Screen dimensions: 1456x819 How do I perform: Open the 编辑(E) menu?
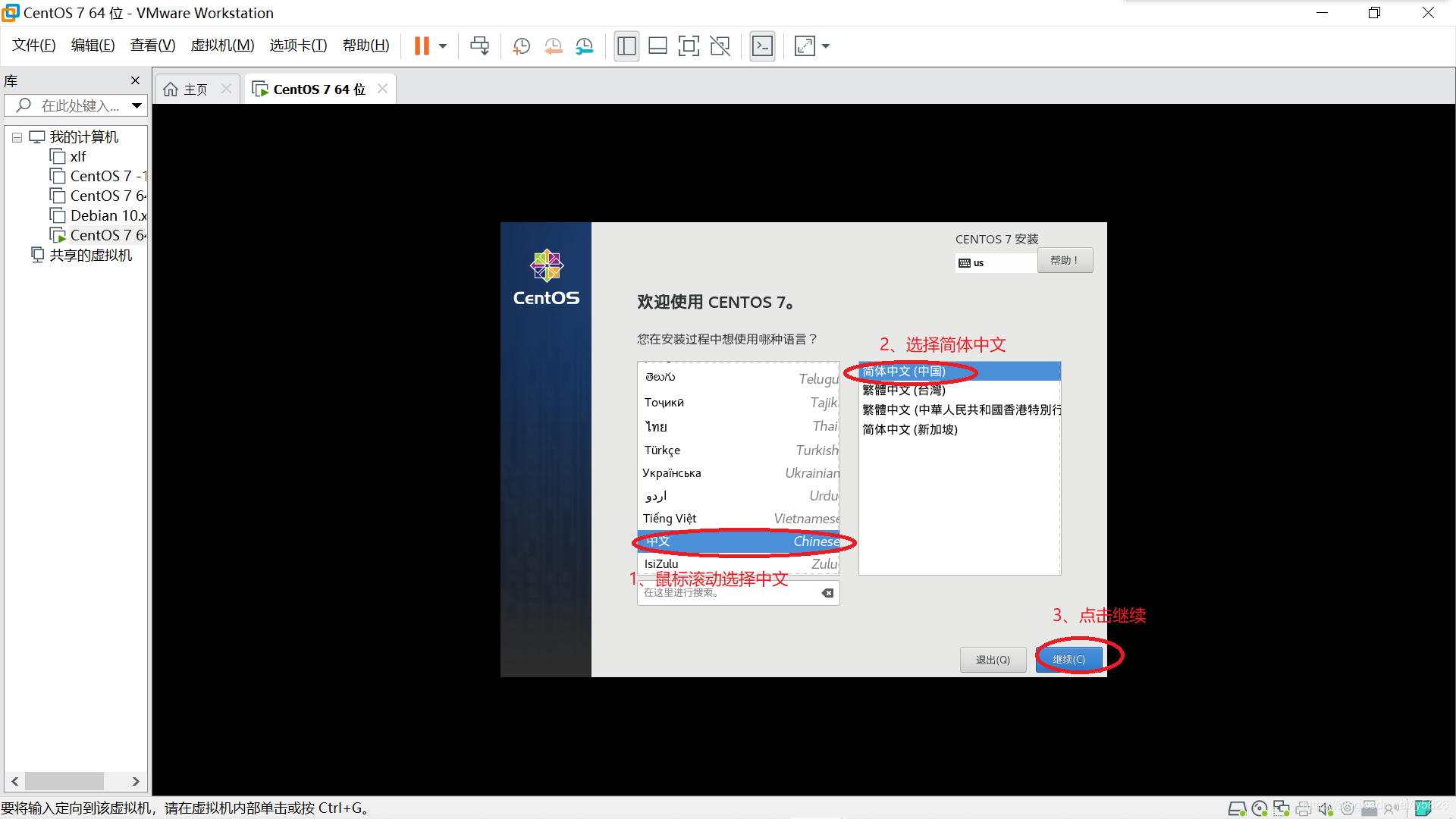tap(93, 45)
